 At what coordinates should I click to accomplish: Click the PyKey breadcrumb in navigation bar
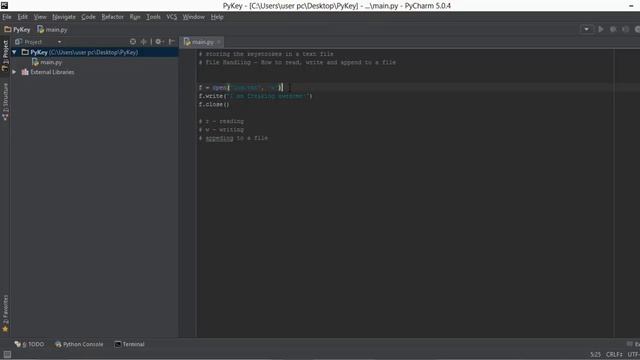click(x=17, y=29)
